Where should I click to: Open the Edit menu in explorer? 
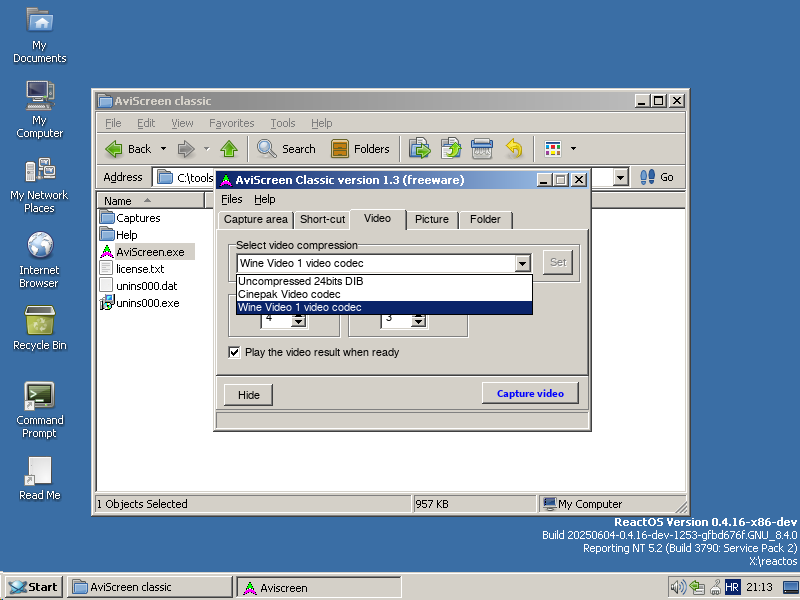(146, 123)
